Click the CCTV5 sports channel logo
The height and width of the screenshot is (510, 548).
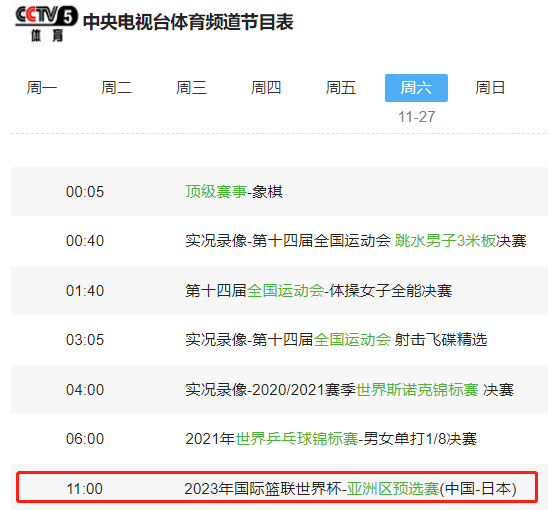point(46,24)
